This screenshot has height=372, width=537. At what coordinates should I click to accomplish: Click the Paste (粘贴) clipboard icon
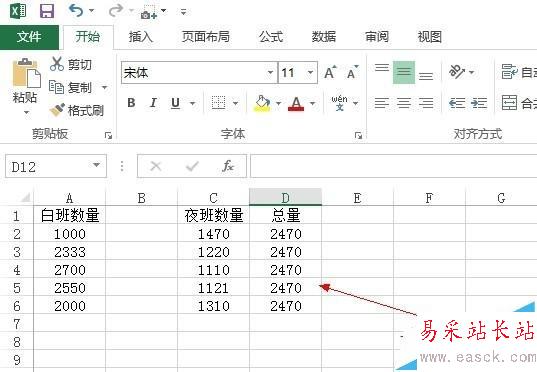coord(26,73)
